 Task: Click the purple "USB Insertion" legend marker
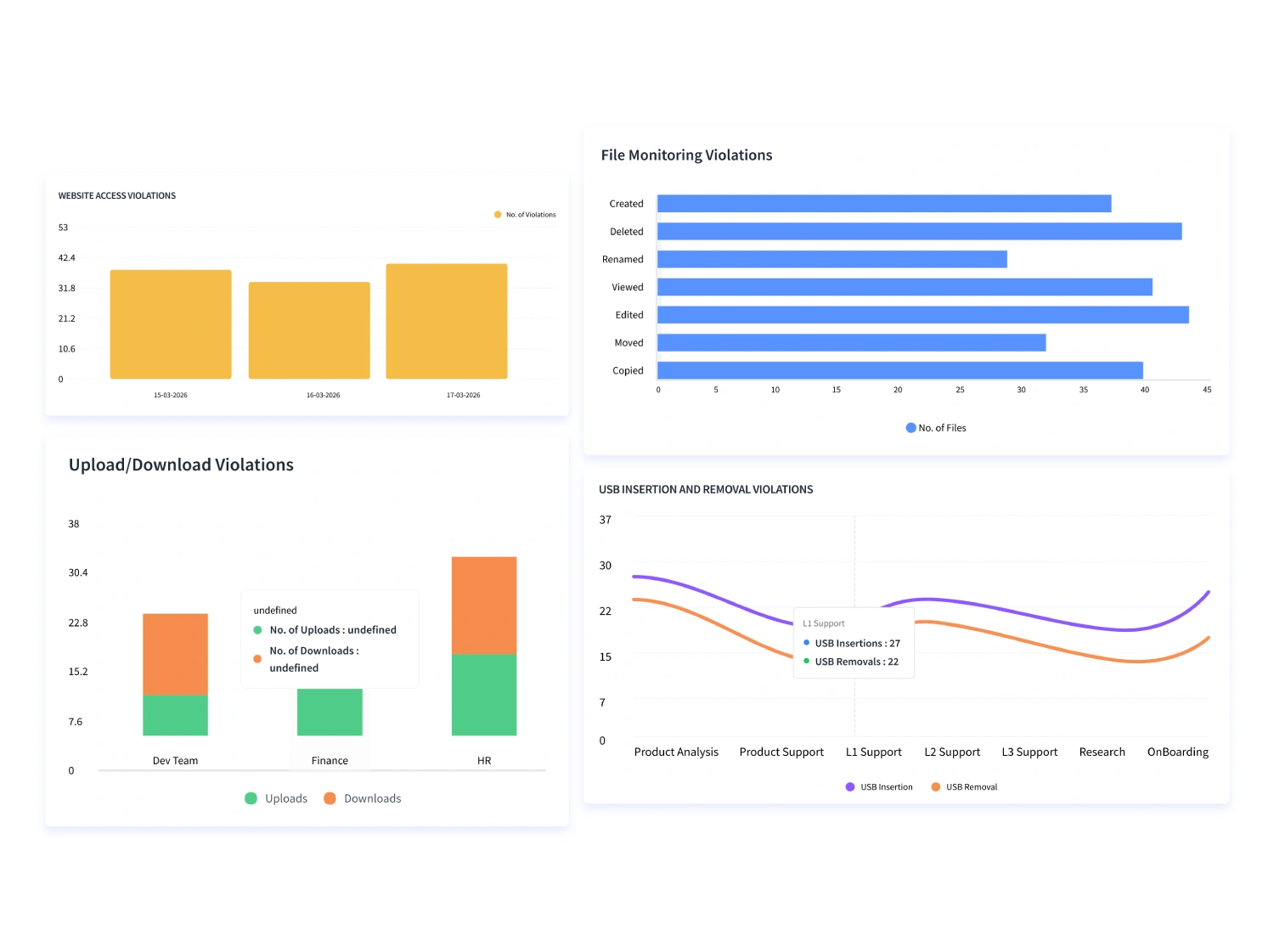850,786
